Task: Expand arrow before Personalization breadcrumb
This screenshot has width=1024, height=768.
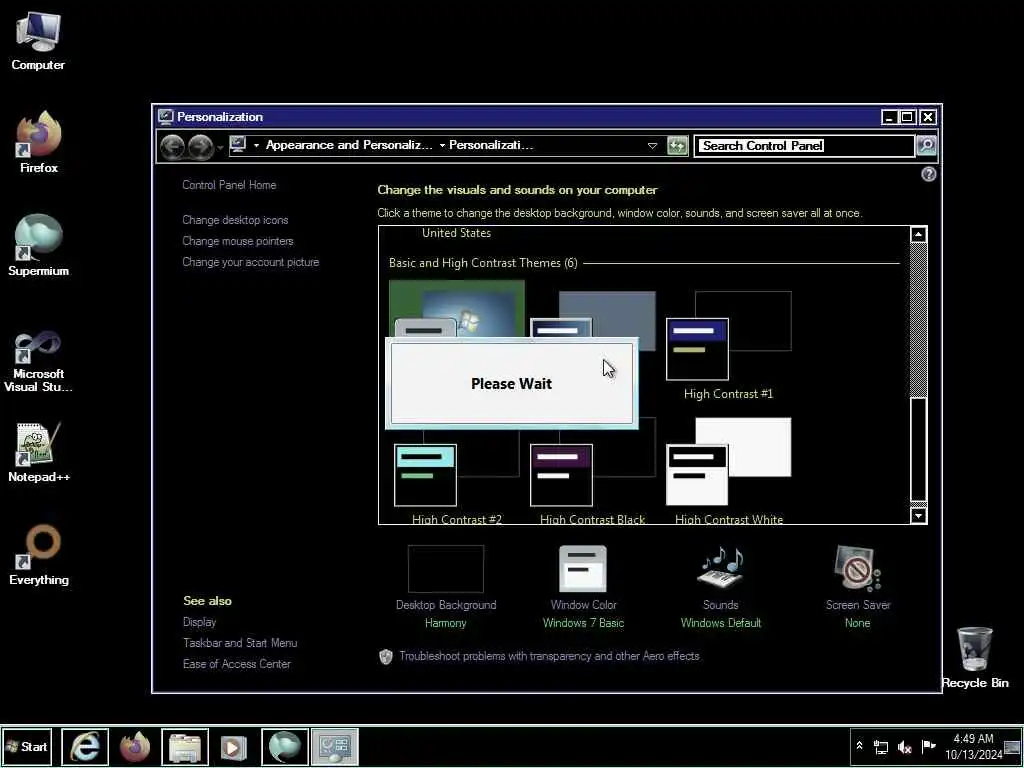Action: click(442, 146)
